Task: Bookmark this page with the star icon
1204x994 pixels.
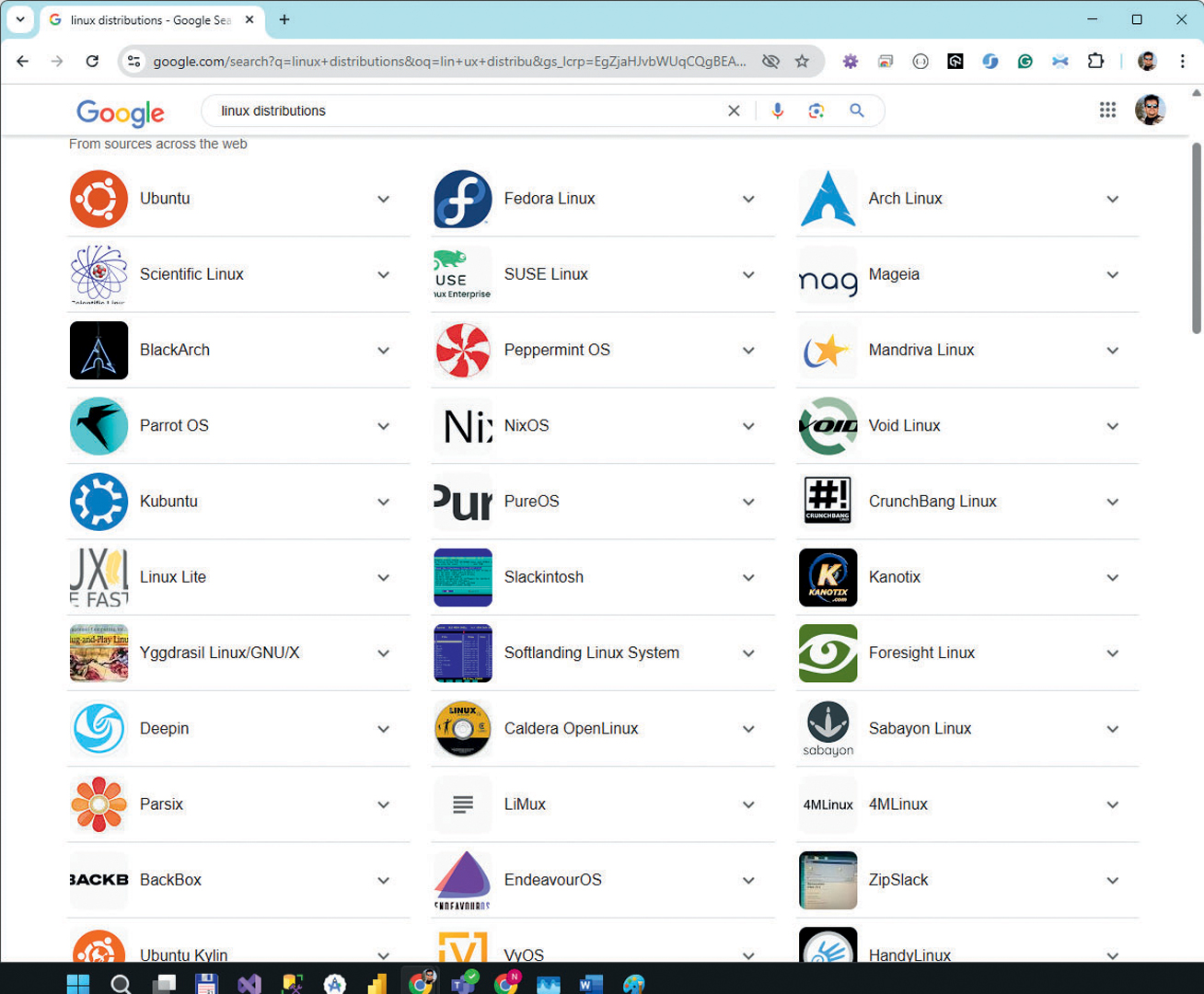Action: click(x=802, y=62)
